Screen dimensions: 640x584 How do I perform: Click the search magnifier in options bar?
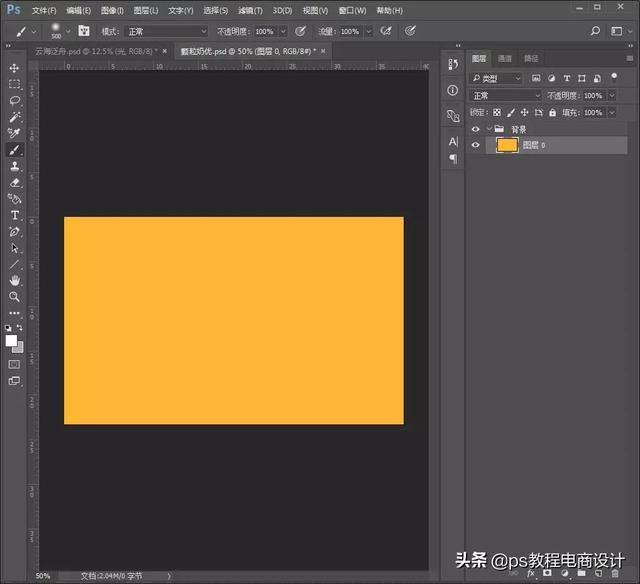tap(595, 31)
